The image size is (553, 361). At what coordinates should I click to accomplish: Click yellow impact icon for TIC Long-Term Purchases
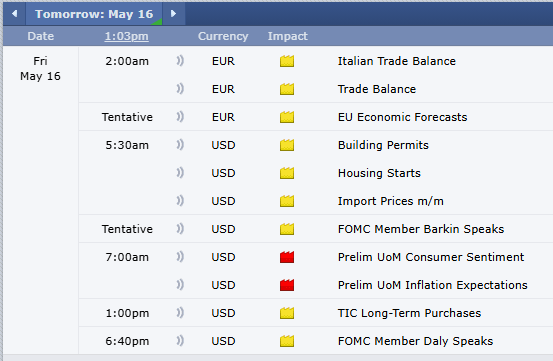pos(287,313)
